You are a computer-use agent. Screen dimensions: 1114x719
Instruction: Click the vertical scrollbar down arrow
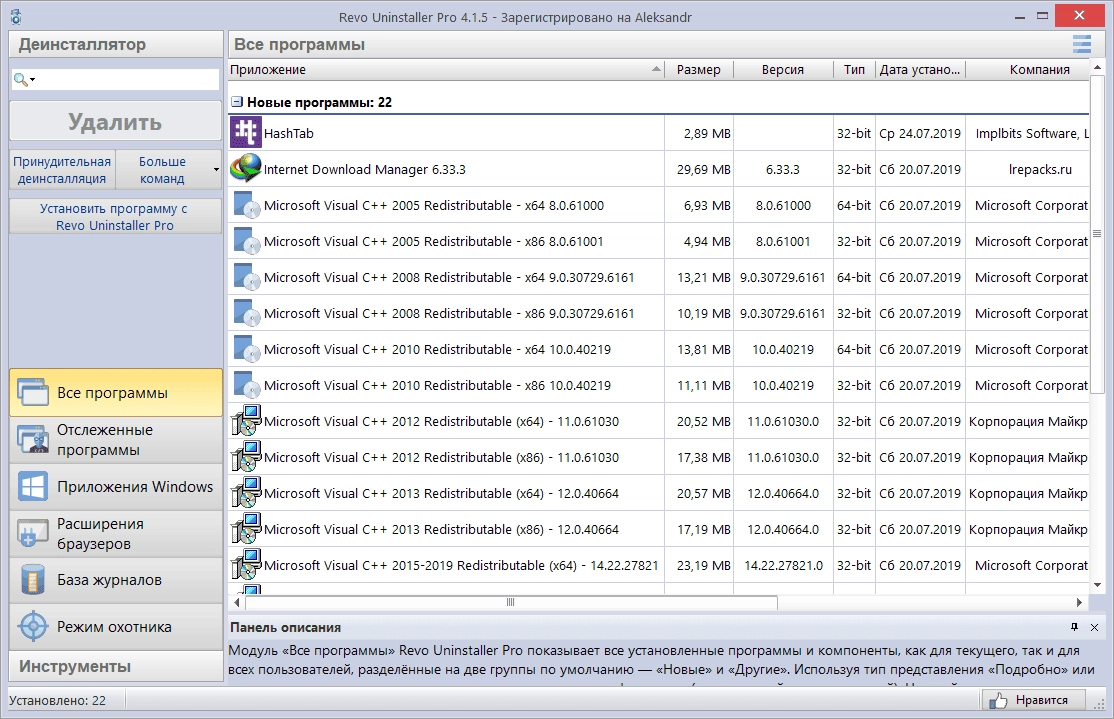click(x=1098, y=585)
